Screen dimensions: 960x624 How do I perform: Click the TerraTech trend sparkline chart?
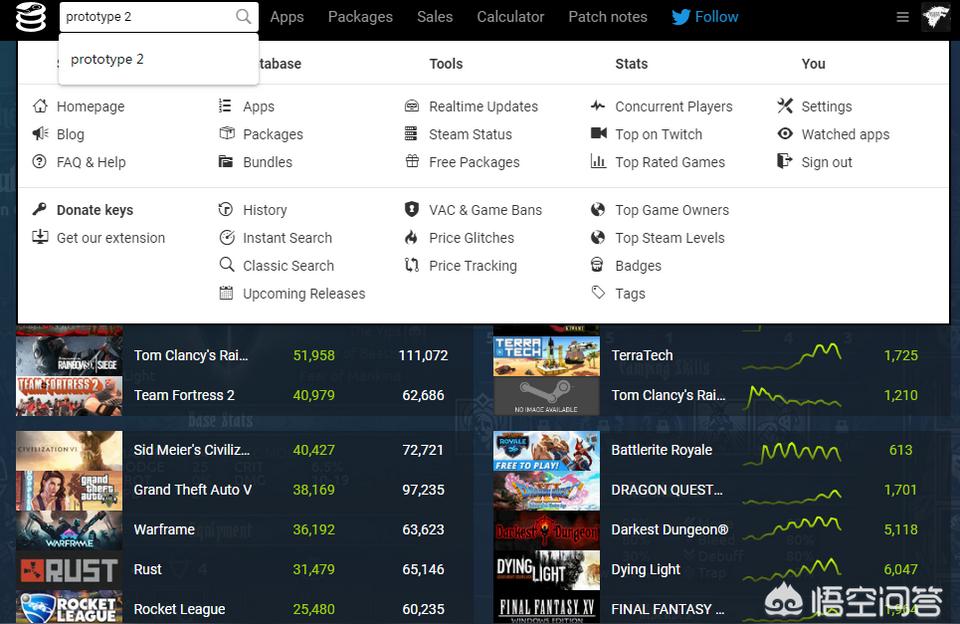pyautogui.click(x=792, y=356)
